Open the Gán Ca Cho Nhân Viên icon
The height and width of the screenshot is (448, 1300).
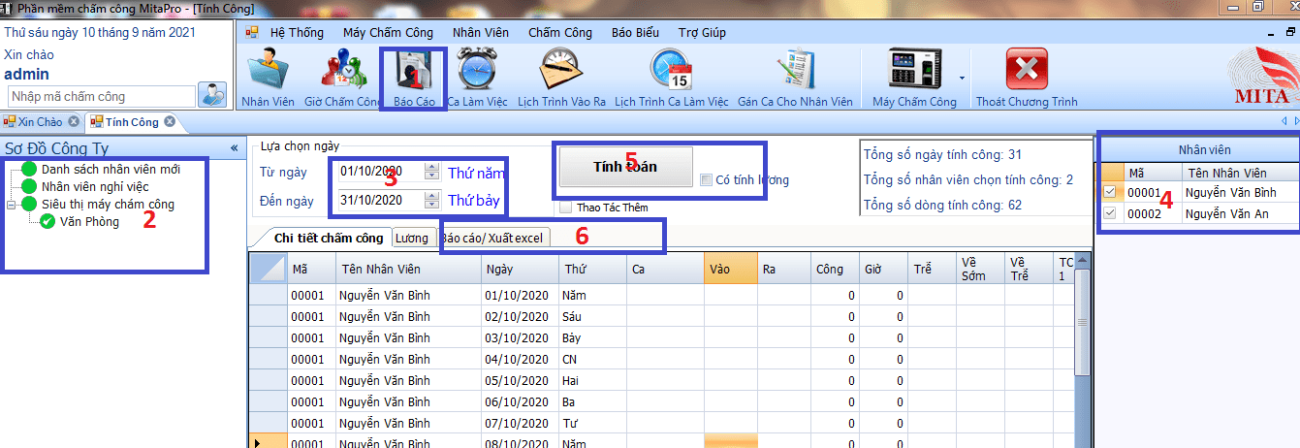tap(795, 70)
